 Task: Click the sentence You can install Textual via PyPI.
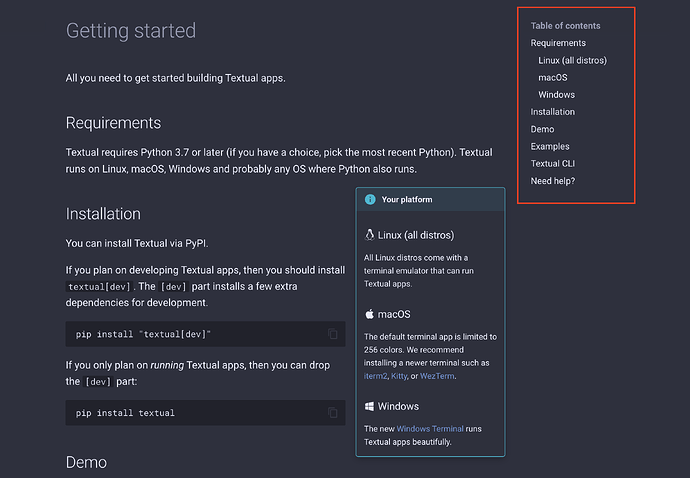pyautogui.click(x=137, y=243)
